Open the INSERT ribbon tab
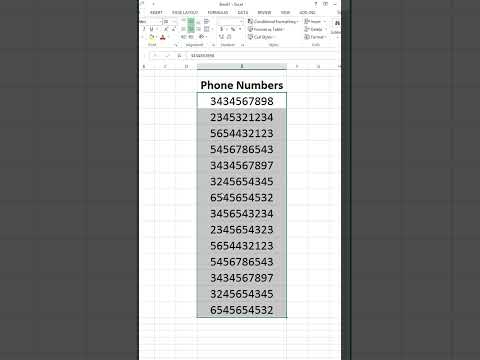Image resolution: width=480 pixels, height=360 pixels. [x=156, y=12]
